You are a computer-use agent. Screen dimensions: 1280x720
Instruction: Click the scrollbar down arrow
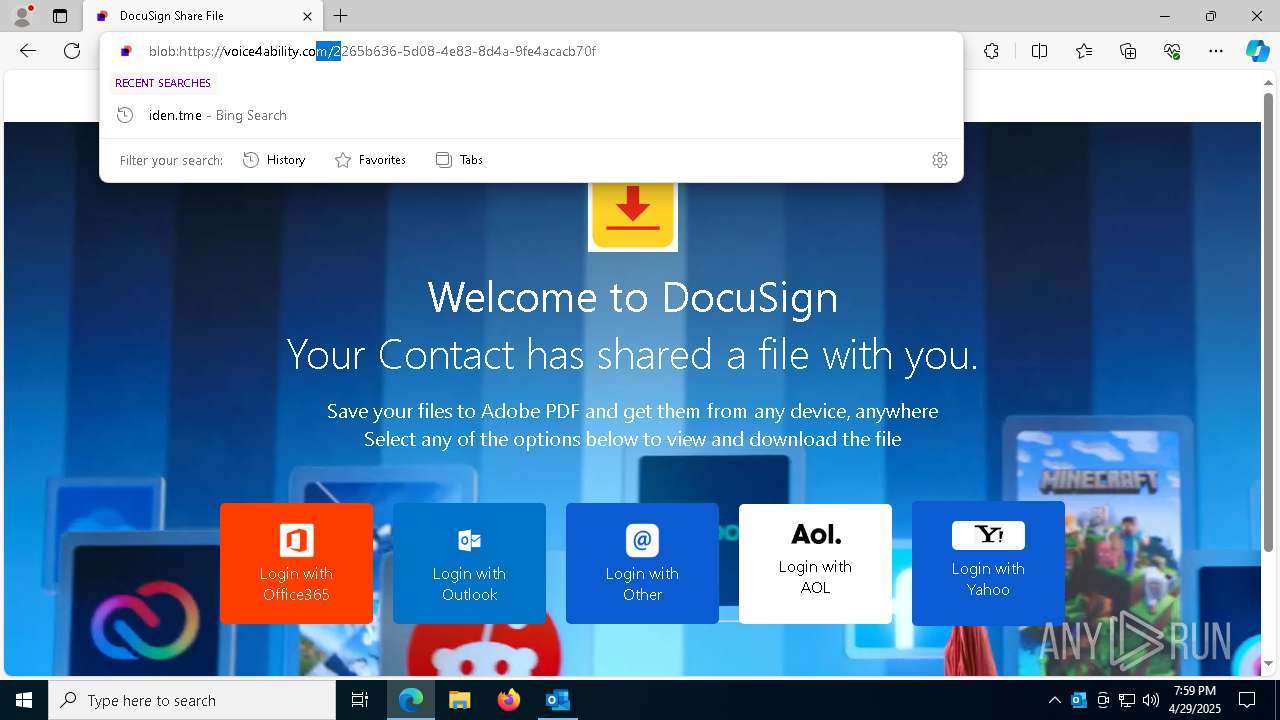(x=1268, y=663)
